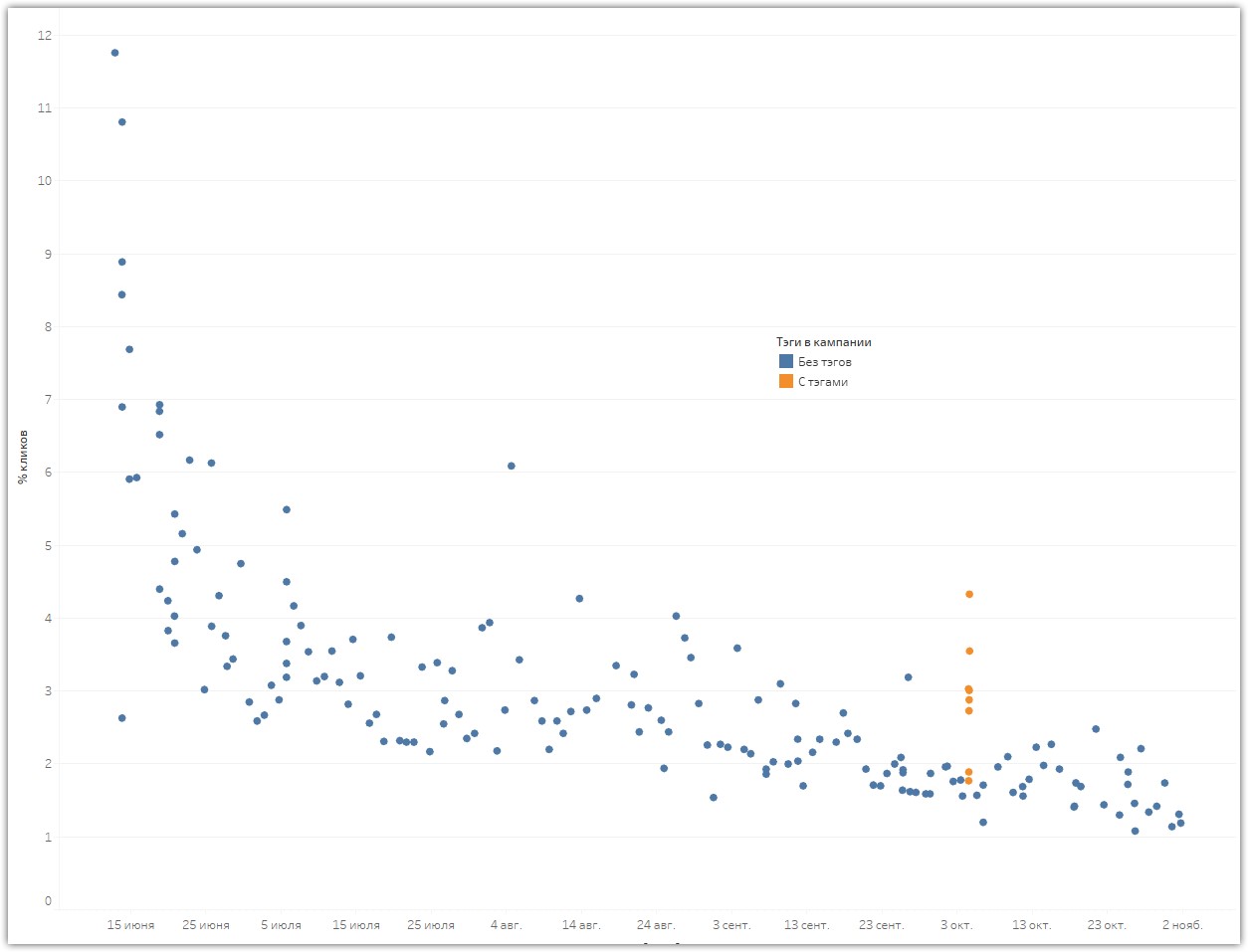Click the '4' tick on the vertical axis
1248x952 pixels.
pos(48,619)
